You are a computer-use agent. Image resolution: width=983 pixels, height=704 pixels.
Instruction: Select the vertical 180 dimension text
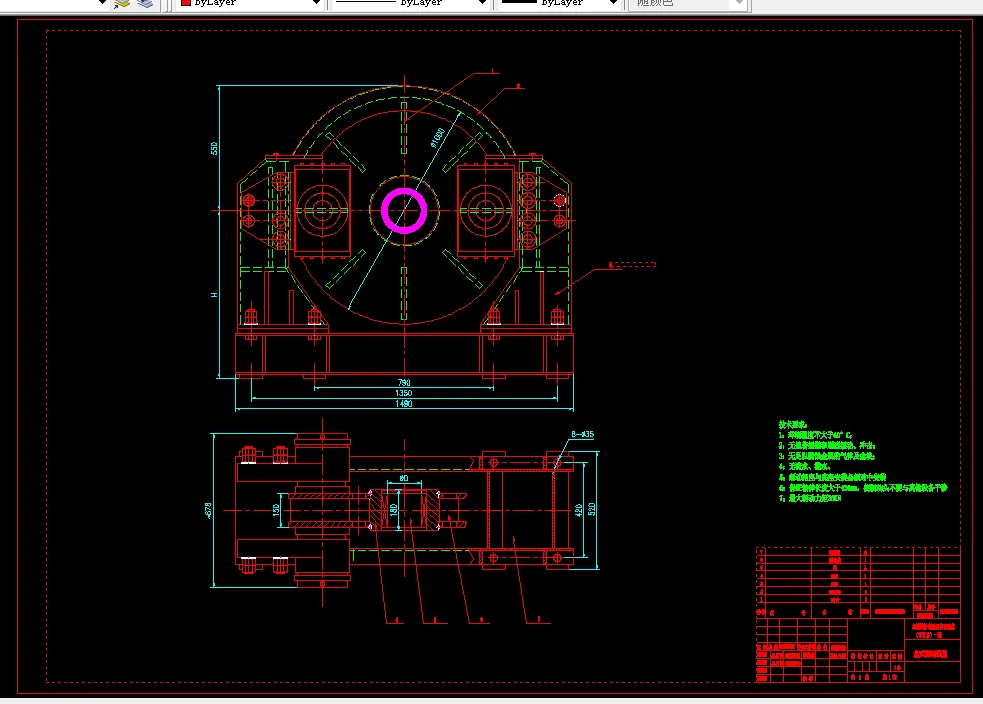click(x=394, y=510)
